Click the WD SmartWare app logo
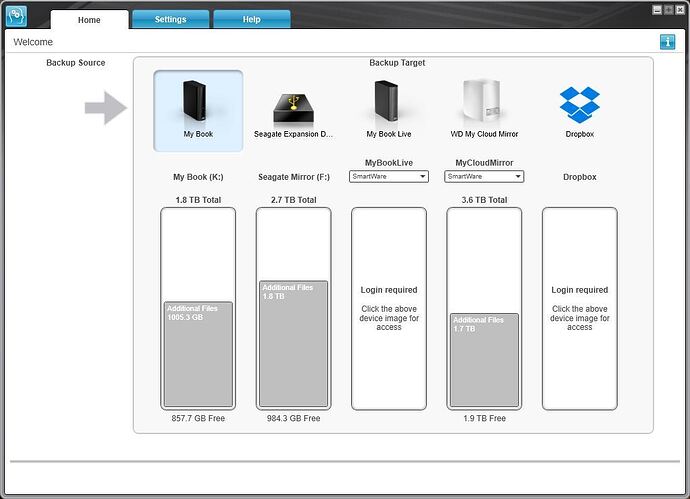This screenshot has height=499, width=690. [17, 16]
